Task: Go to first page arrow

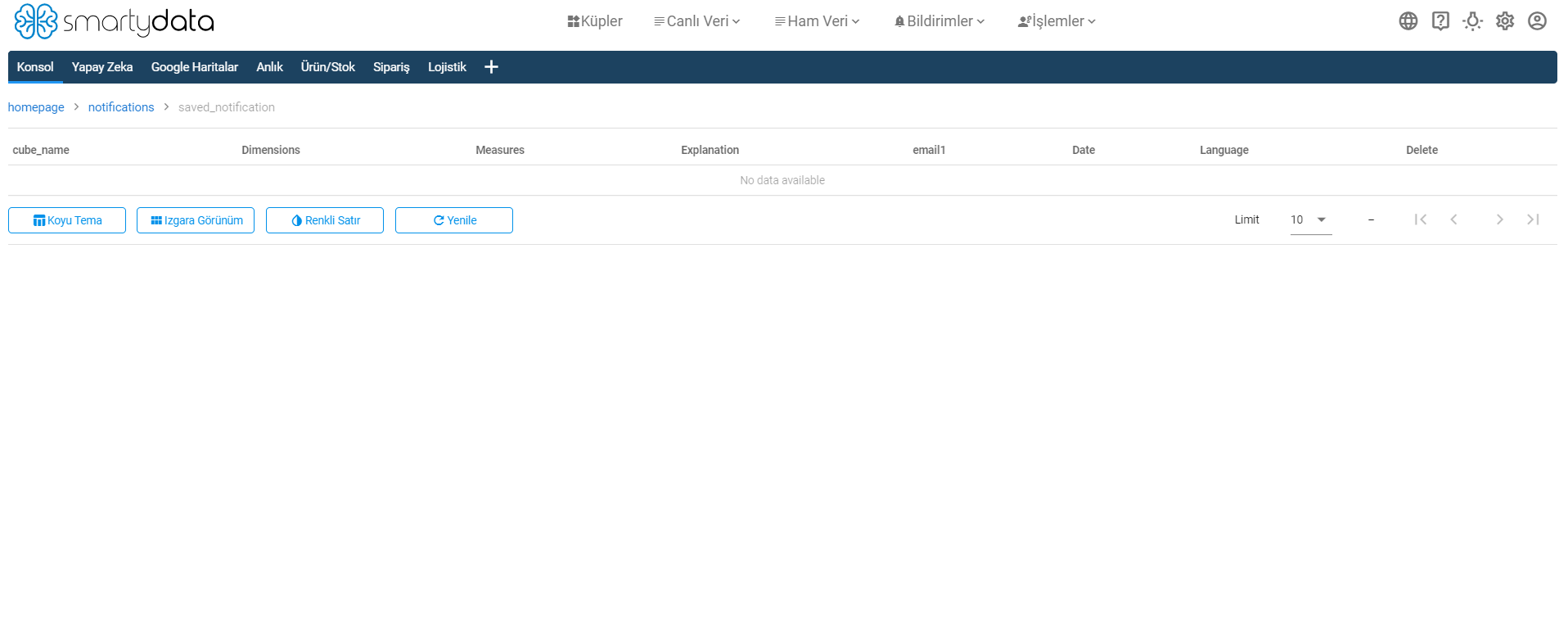Action: pos(1421,219)
